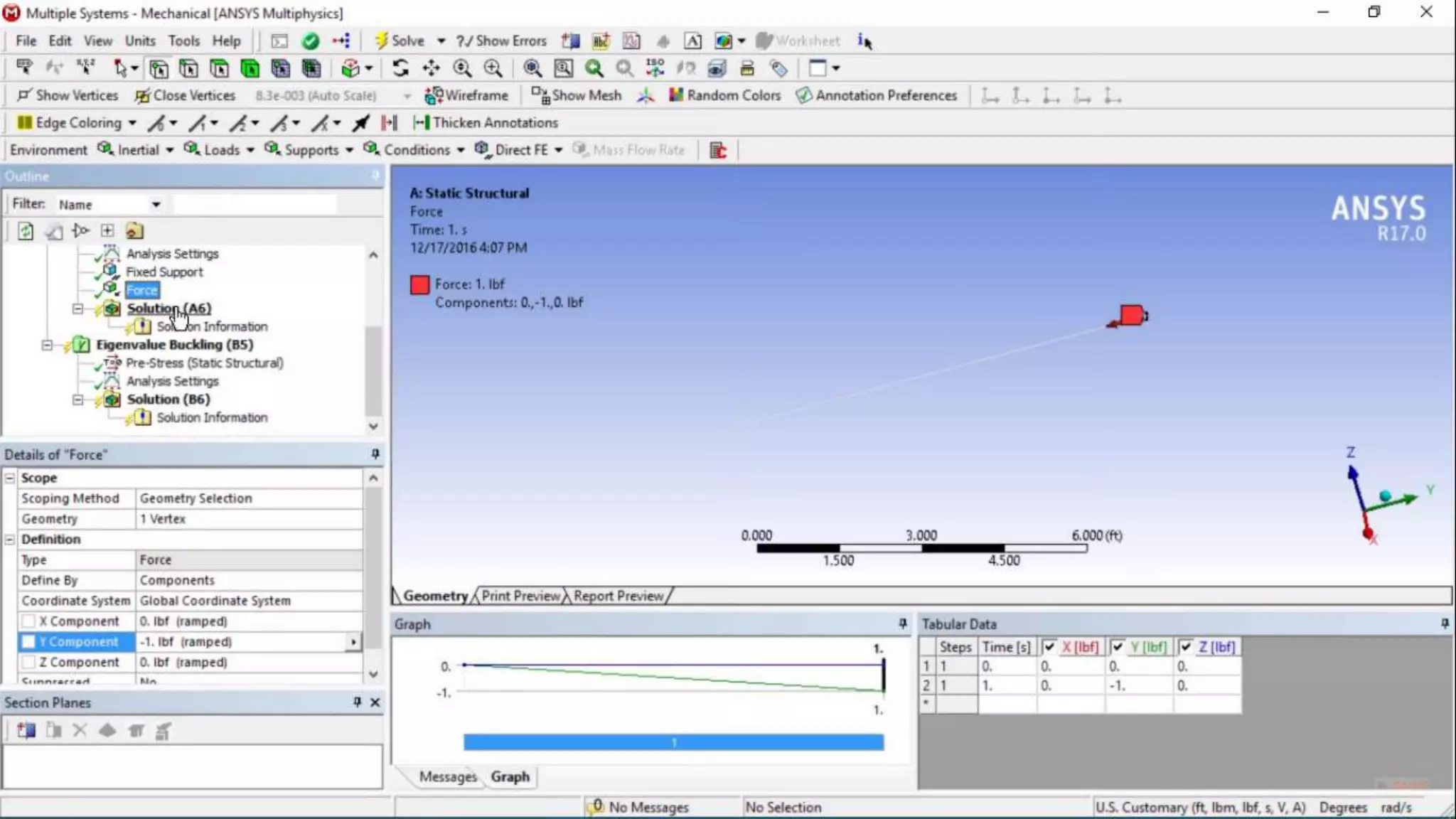Image resolution: width=1456 pixels, height=819 pixels.
Task: Select the Pan view tool
Action: 431,68
